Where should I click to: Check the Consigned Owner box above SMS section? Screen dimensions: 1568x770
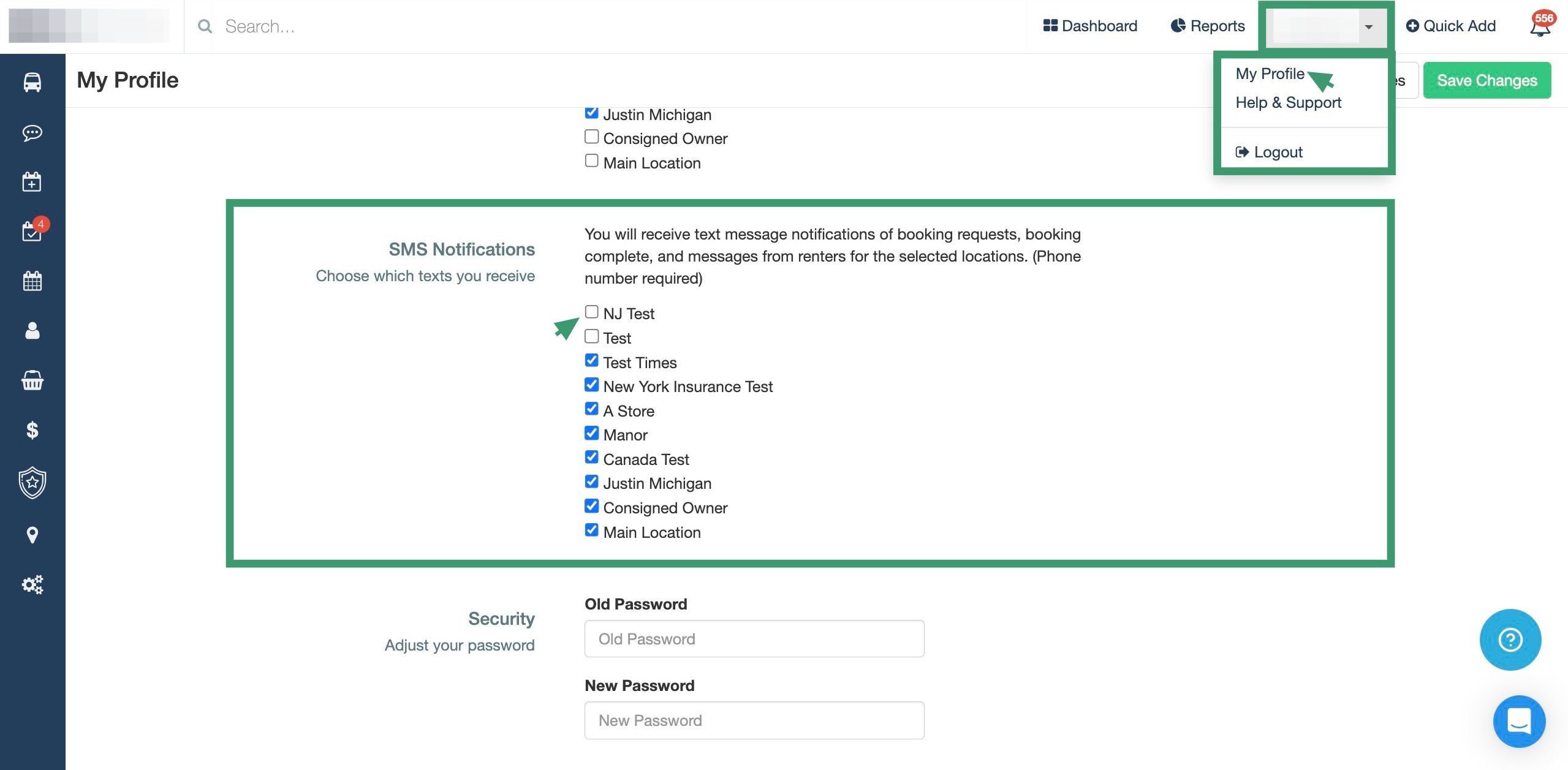pos(591,137)
